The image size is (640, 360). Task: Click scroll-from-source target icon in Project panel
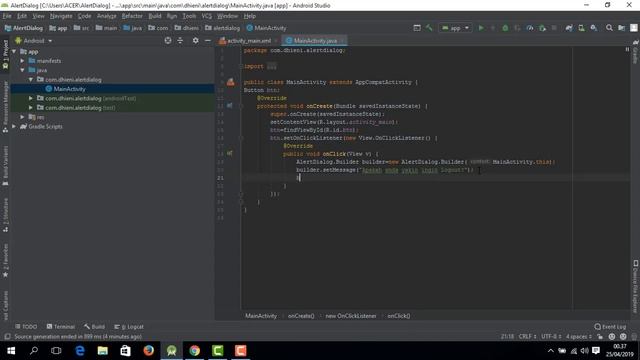click(168, 40)
